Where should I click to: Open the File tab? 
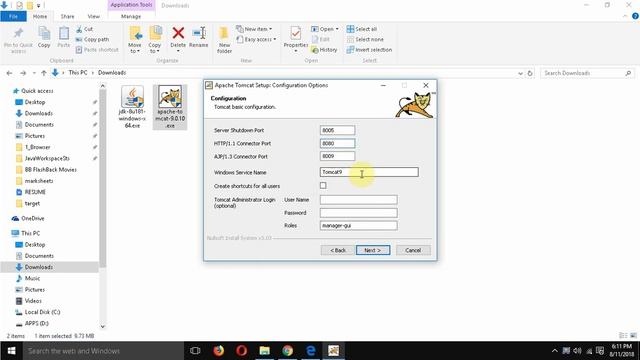[x=13, y=16]
